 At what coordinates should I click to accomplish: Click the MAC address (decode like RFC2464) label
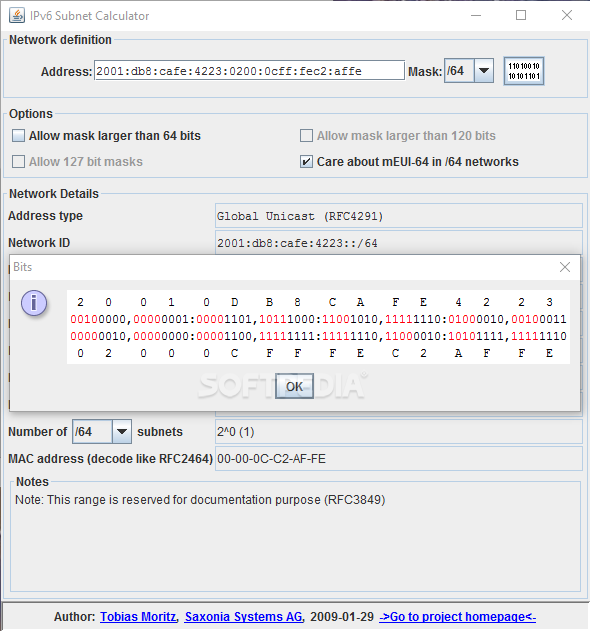pos(110,458)
